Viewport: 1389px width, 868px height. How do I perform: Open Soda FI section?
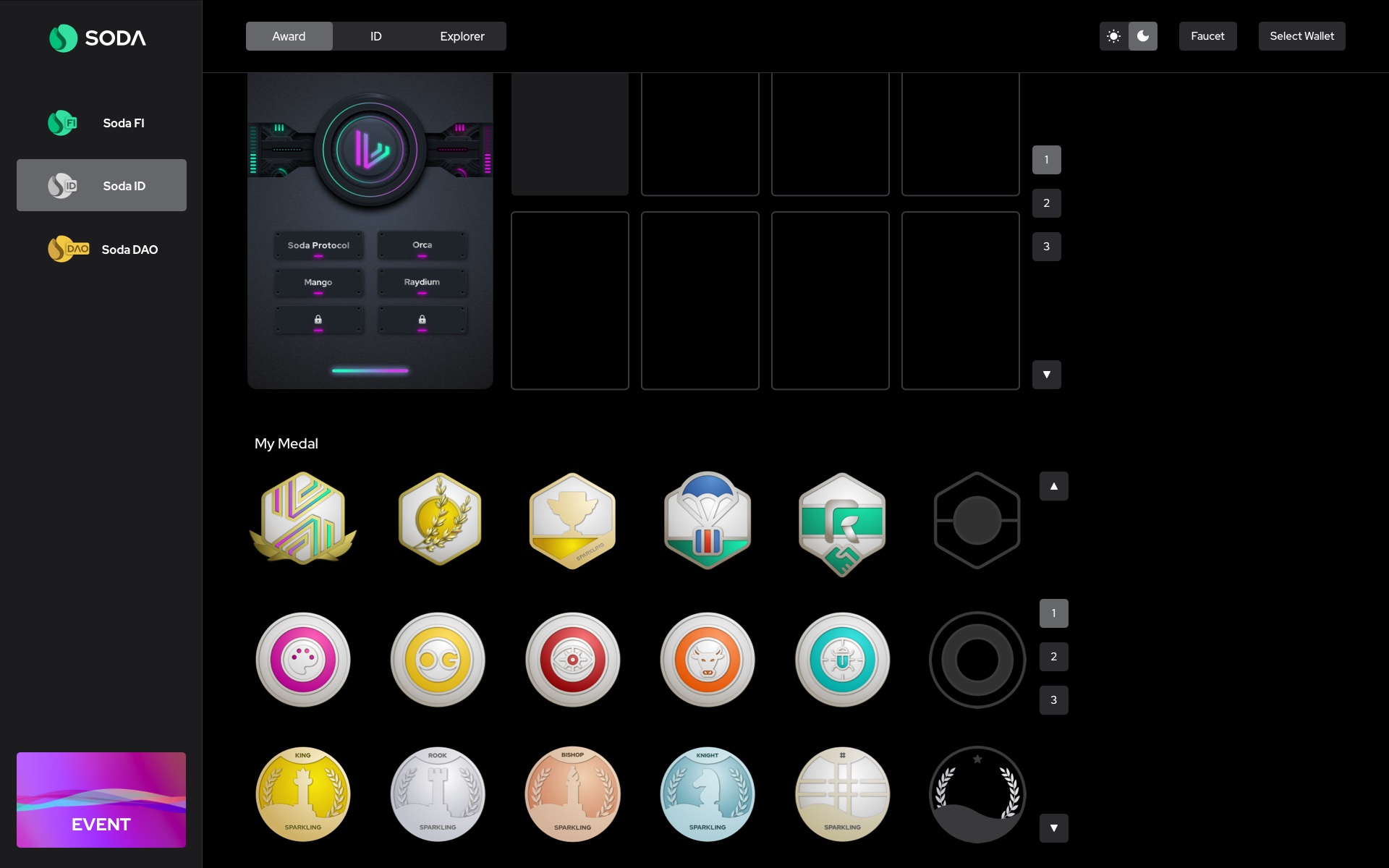101,123
